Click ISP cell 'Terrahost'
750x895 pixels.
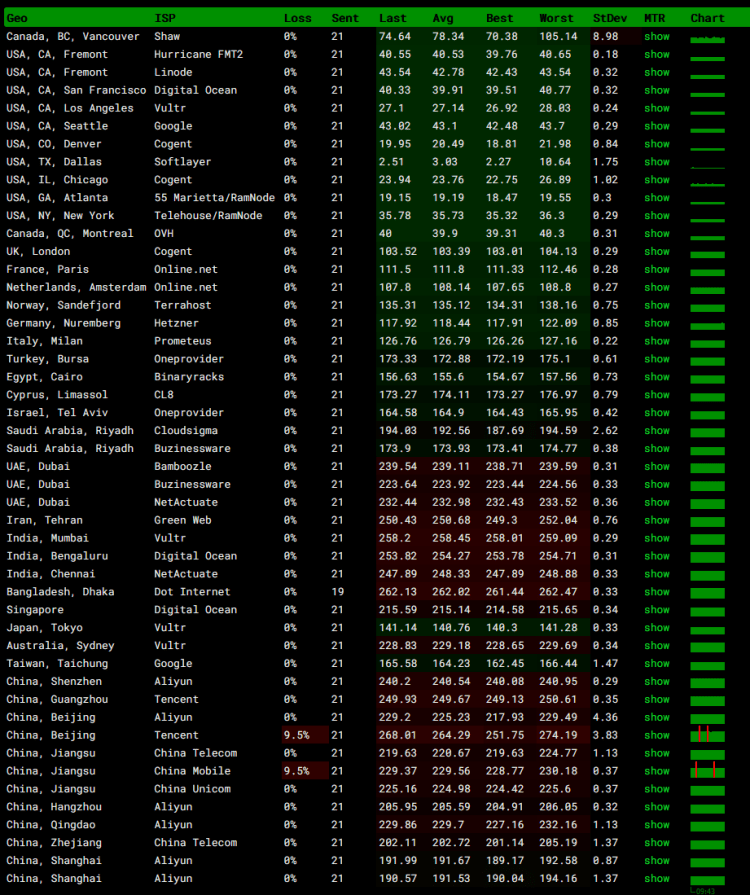tap(183, 305)
